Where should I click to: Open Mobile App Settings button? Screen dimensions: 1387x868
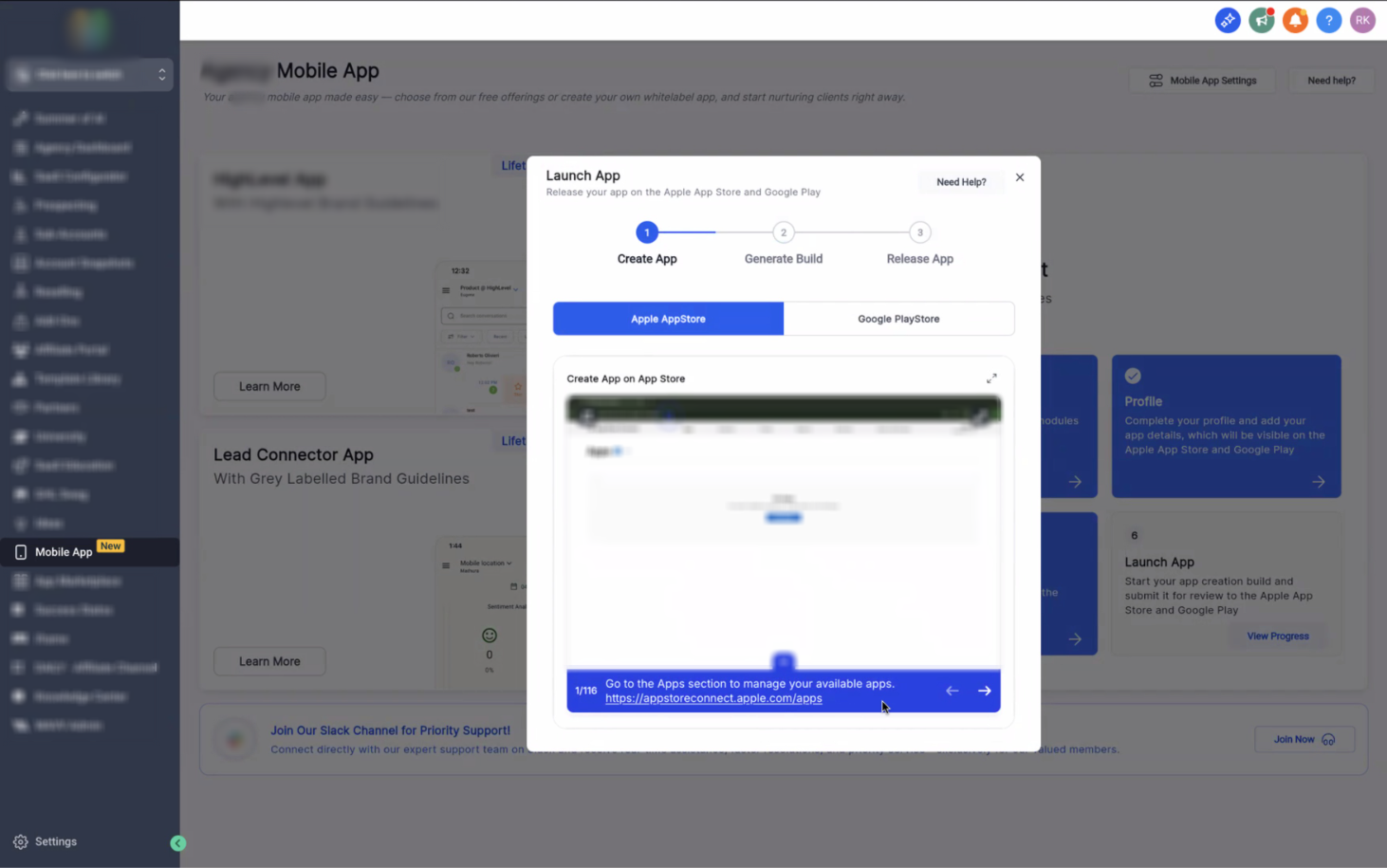pos(1202,81)
